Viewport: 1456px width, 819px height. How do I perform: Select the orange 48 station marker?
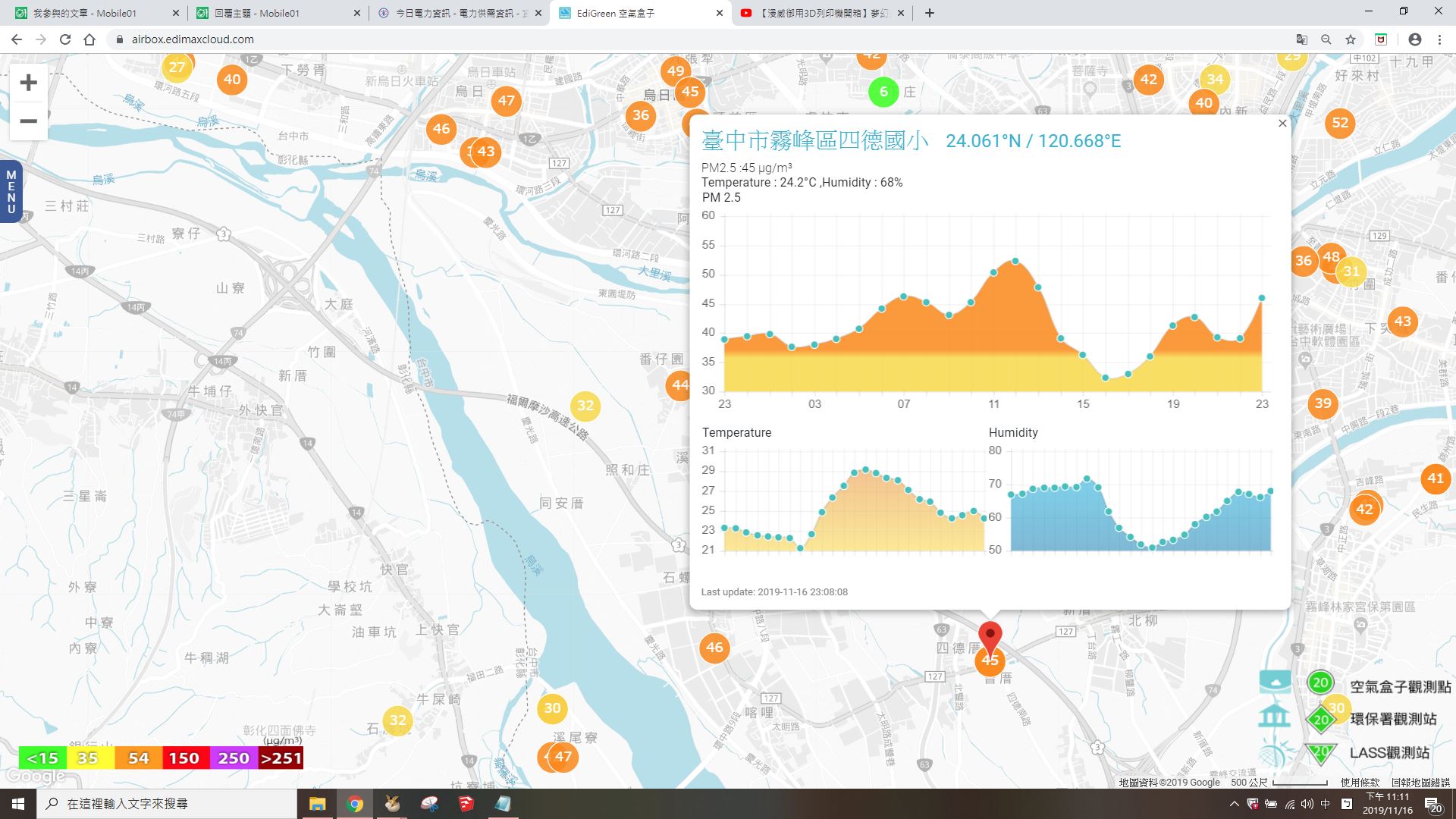click(x=1331, y=256)
